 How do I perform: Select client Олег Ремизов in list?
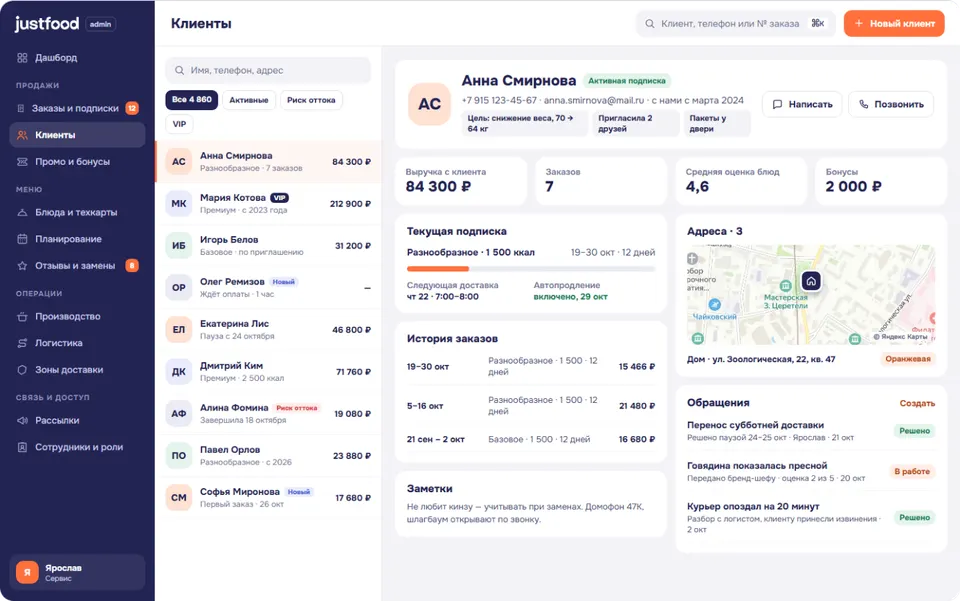coord(268,287)
